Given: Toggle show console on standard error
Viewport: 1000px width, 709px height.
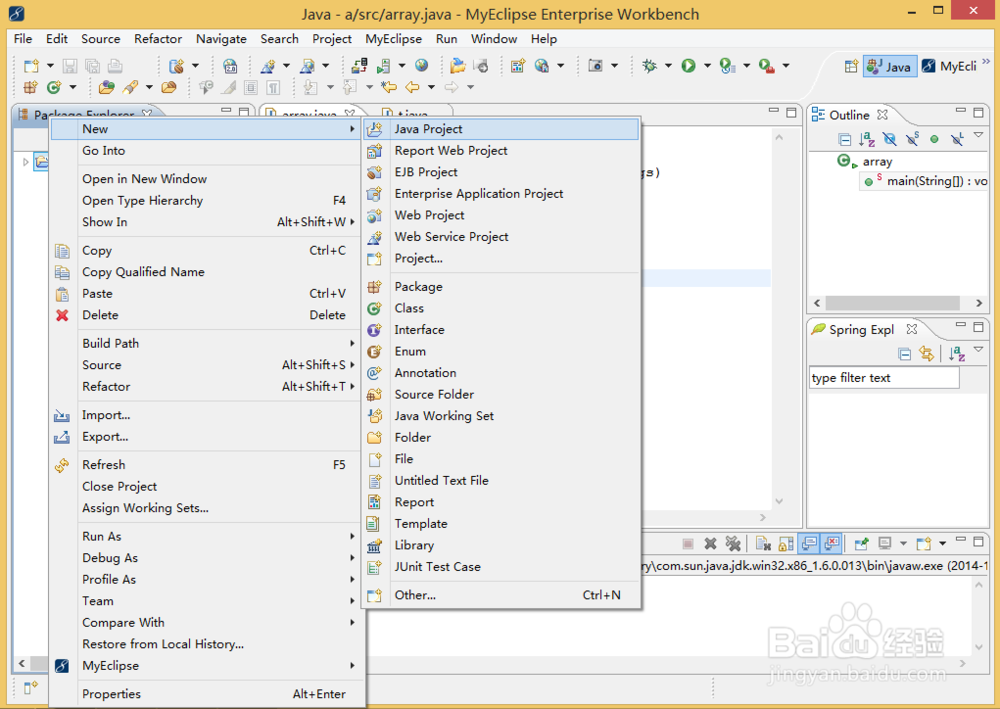Looking at the screenshot, I should point(832,543).
